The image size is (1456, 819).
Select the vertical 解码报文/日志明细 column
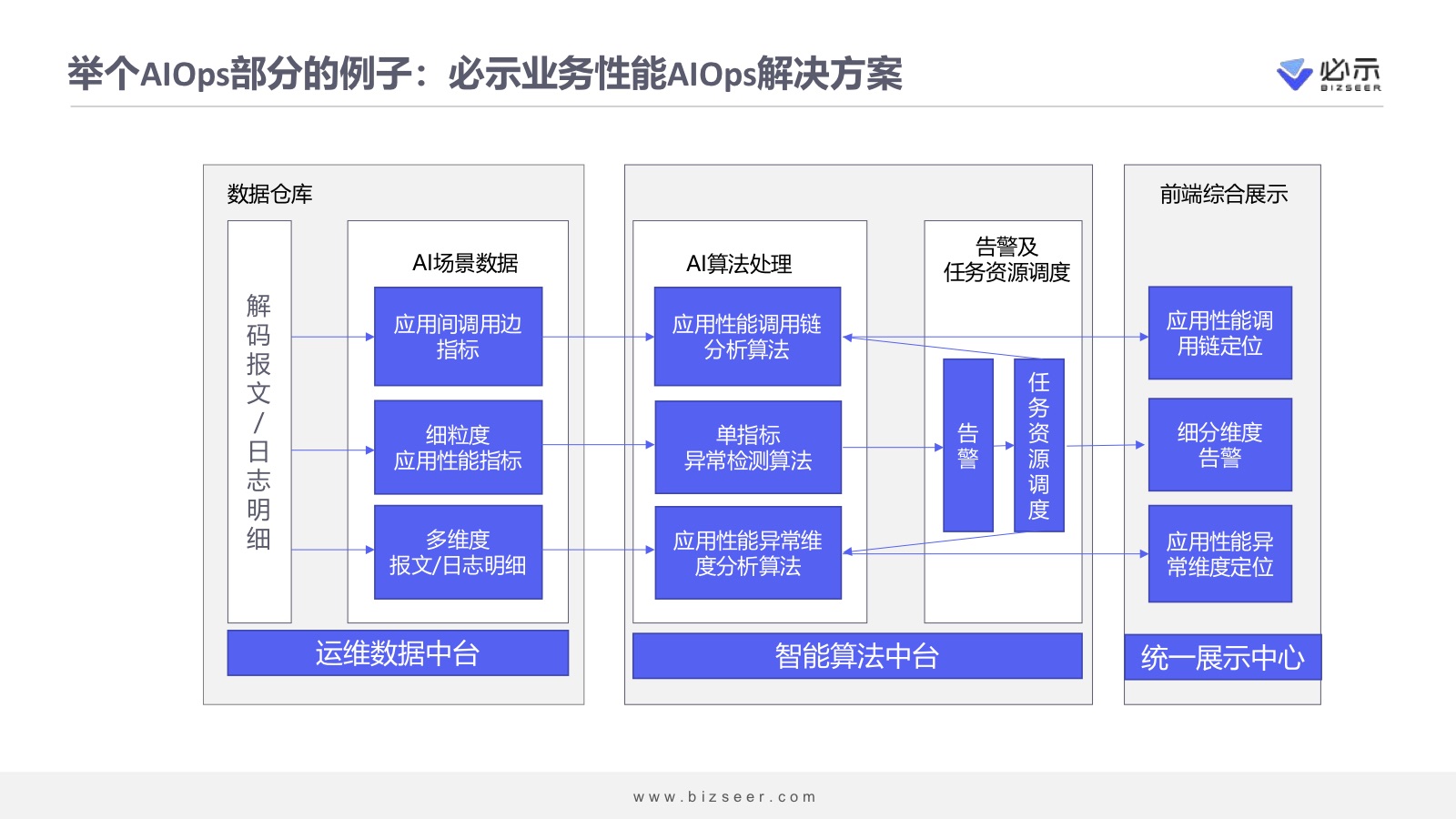pos(259,421)
